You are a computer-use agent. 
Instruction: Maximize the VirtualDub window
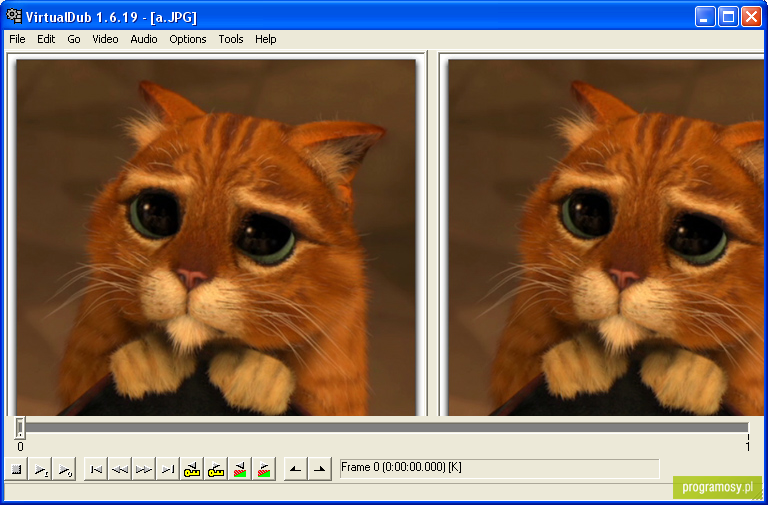point(728,17)
